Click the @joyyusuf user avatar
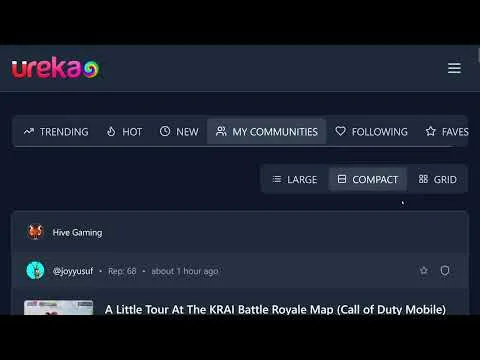The height and width of the screenshot is (360, 480). 35,270
